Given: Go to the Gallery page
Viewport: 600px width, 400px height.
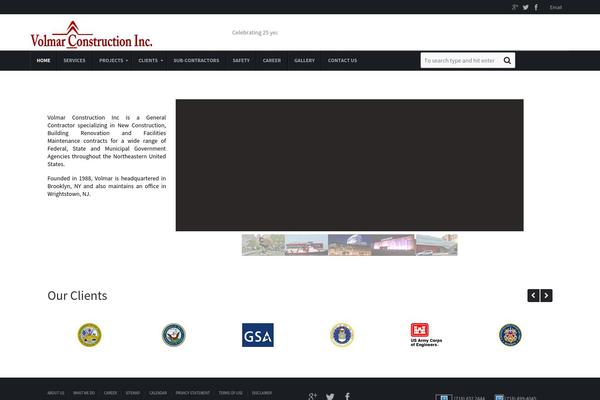Looking at the screenshot, I should [x=304, y=60].
